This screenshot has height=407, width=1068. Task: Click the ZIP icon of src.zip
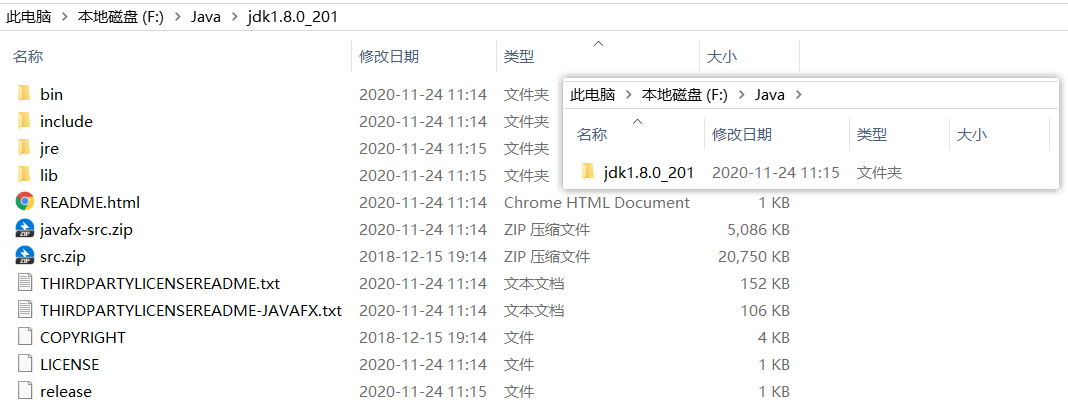25,257
